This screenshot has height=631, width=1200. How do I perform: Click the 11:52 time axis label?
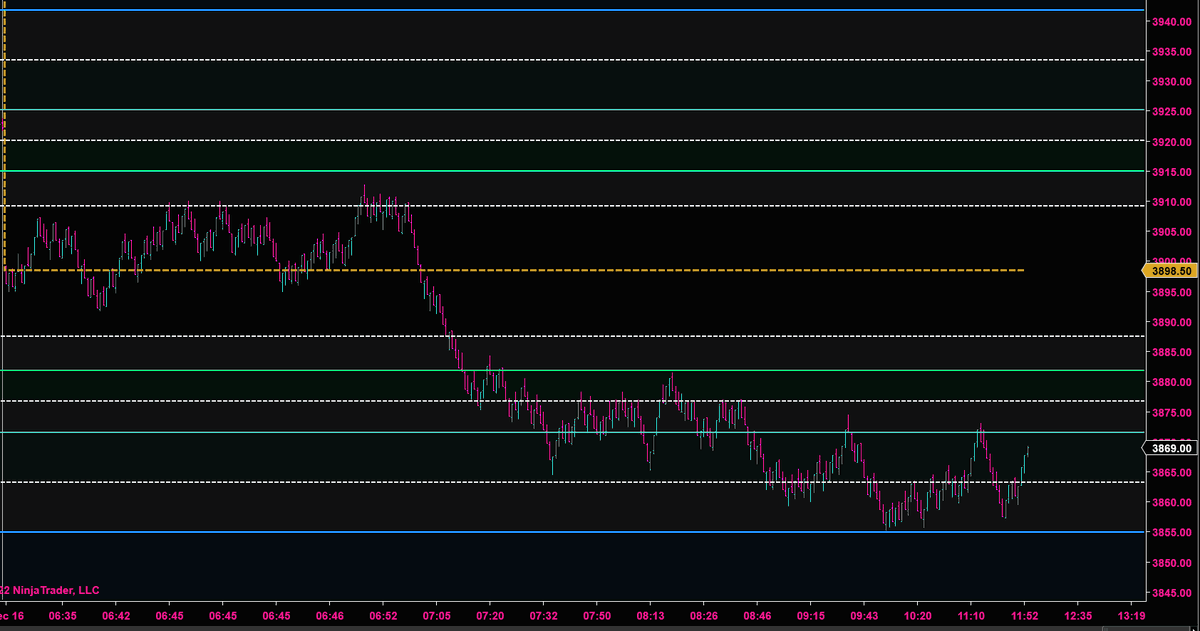[x=1025, y=616]
